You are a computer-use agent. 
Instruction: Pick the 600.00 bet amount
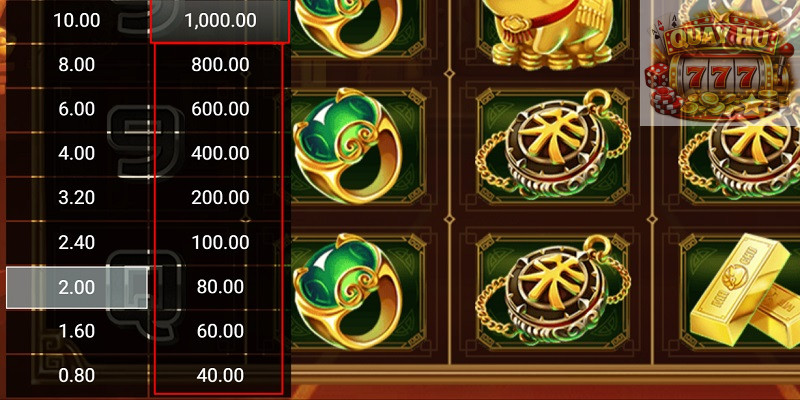(x=220, y=109)
